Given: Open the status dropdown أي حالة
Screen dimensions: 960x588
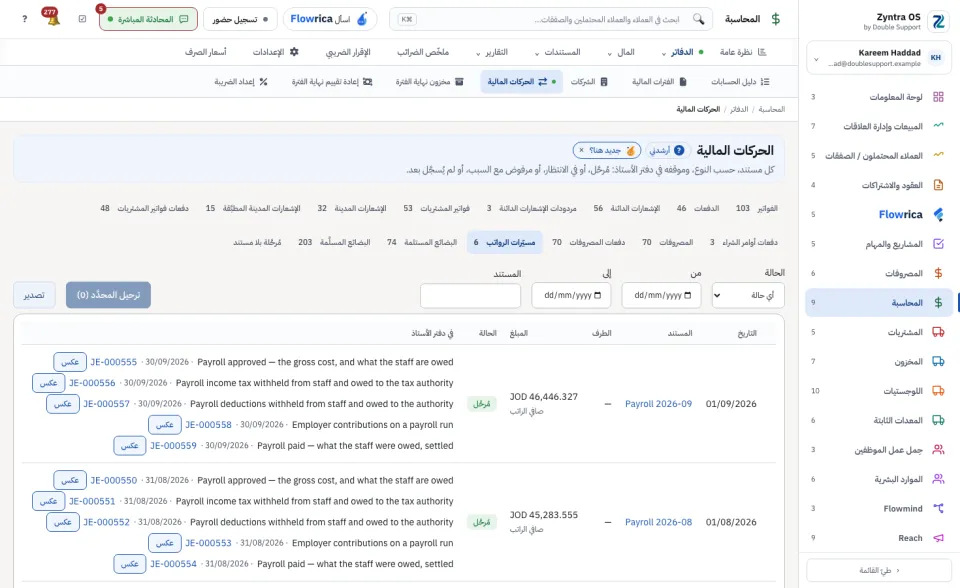Looking at the screenshot, I should click(748, 295).
